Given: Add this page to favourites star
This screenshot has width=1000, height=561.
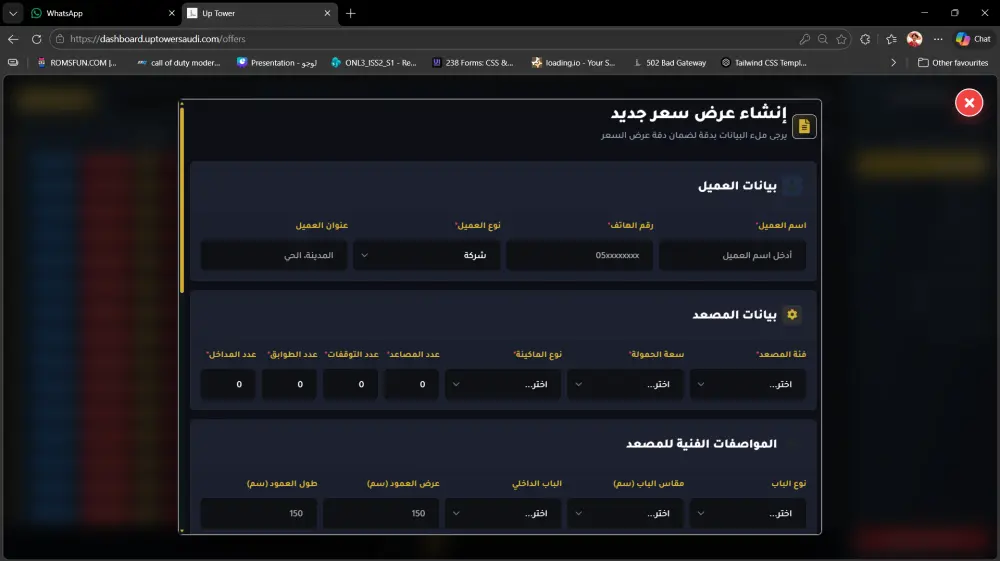Looking at the screenshot, I should (841, 39).
